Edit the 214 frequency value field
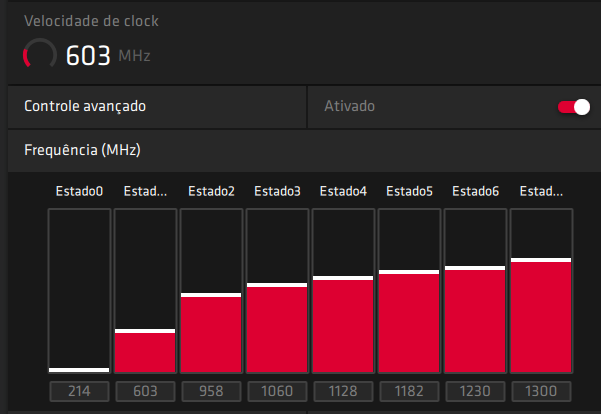601x414 pixels. click(x=79, y=391)
